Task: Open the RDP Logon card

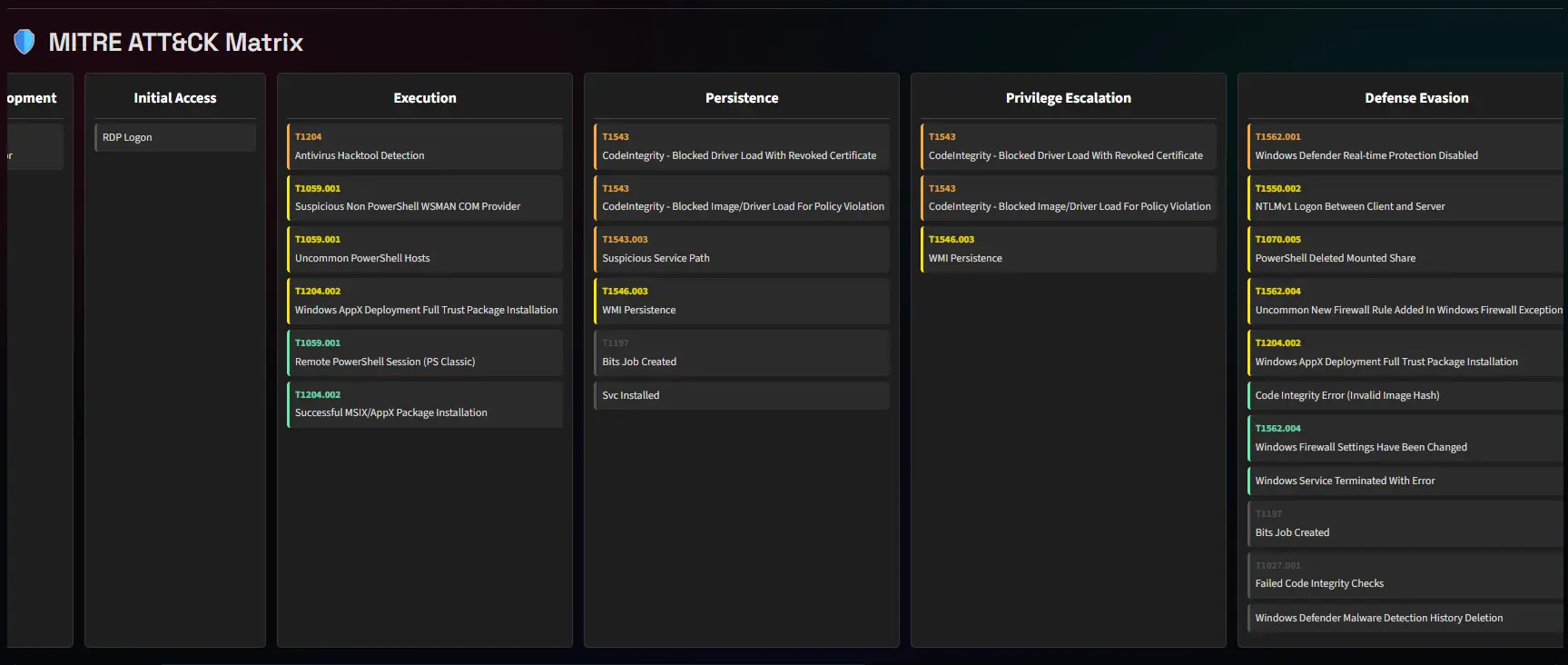Action: click(x=175, y=137)
